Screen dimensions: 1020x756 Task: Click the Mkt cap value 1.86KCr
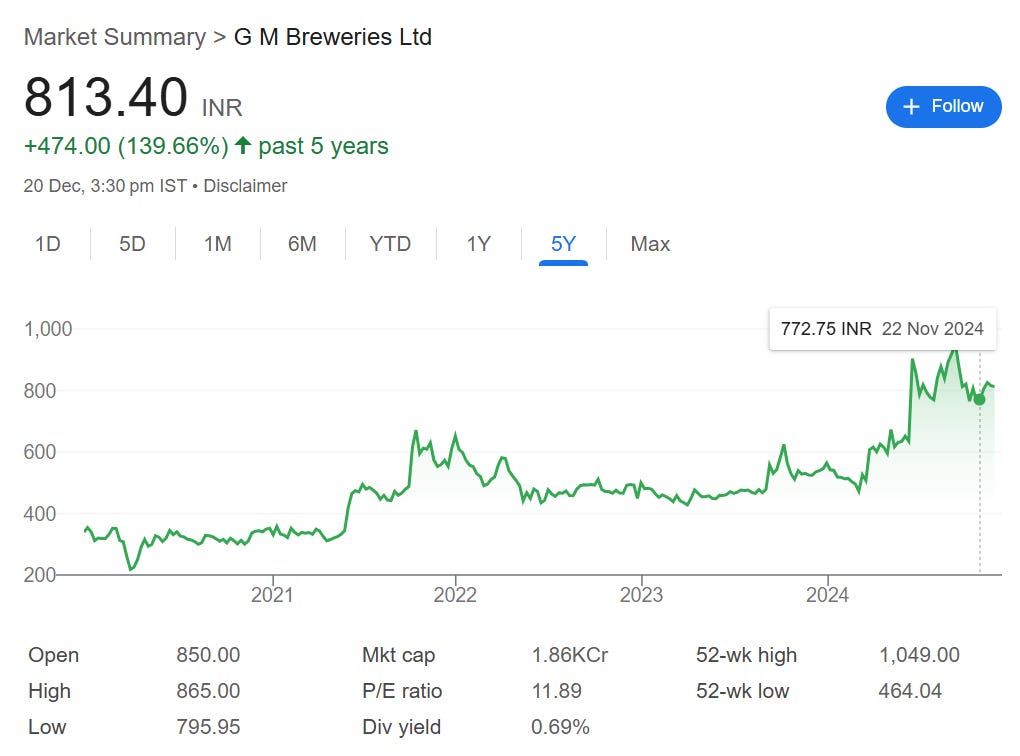tap(570, 655)
